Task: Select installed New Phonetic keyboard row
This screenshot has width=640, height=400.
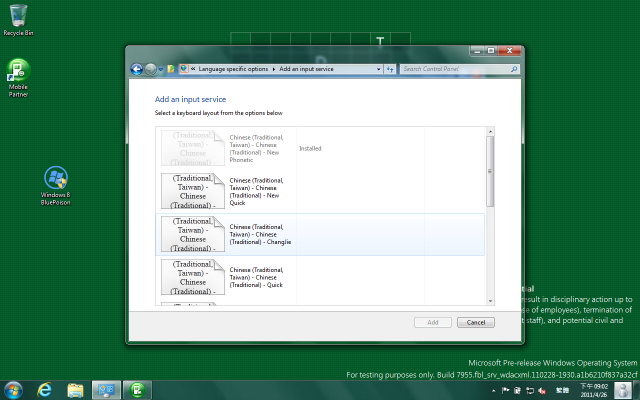Action: tap(320, 149)
